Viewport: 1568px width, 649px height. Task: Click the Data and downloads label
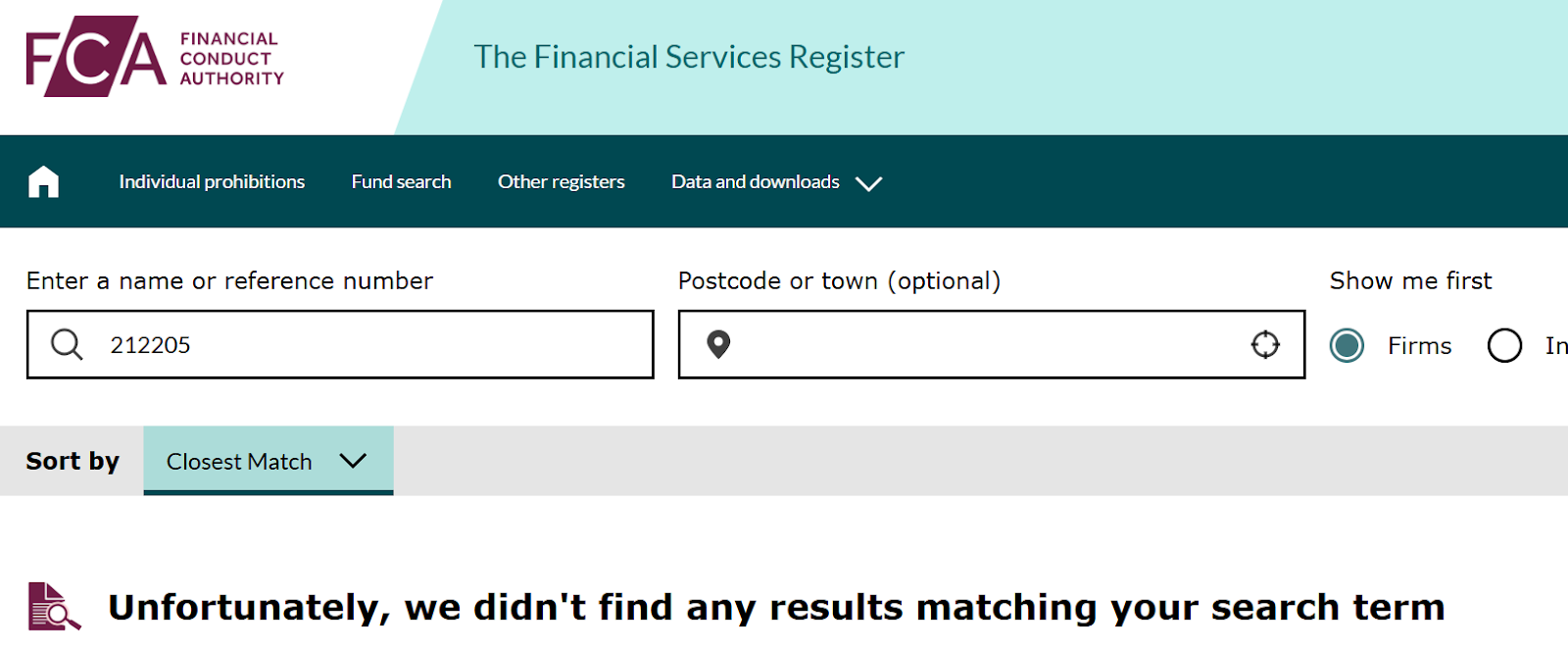755,181
